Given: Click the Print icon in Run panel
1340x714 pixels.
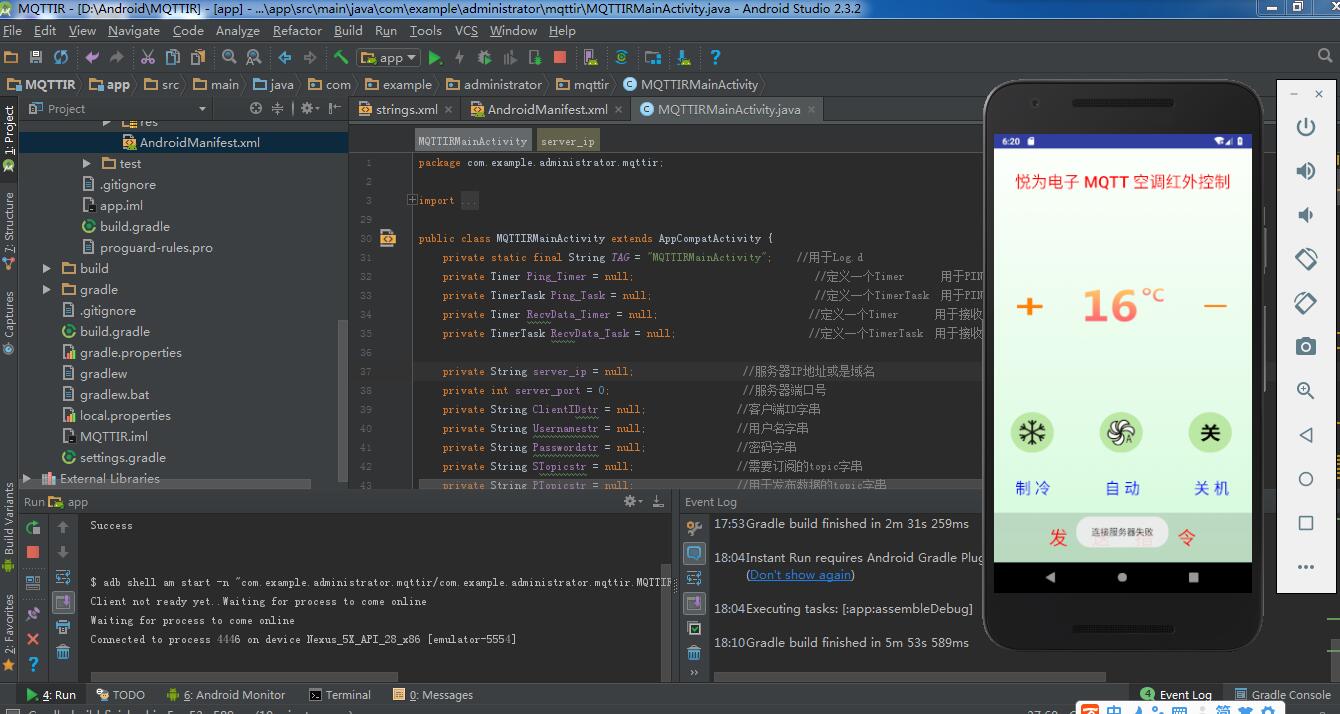Looking at the screenshot, I should point(63,627).
